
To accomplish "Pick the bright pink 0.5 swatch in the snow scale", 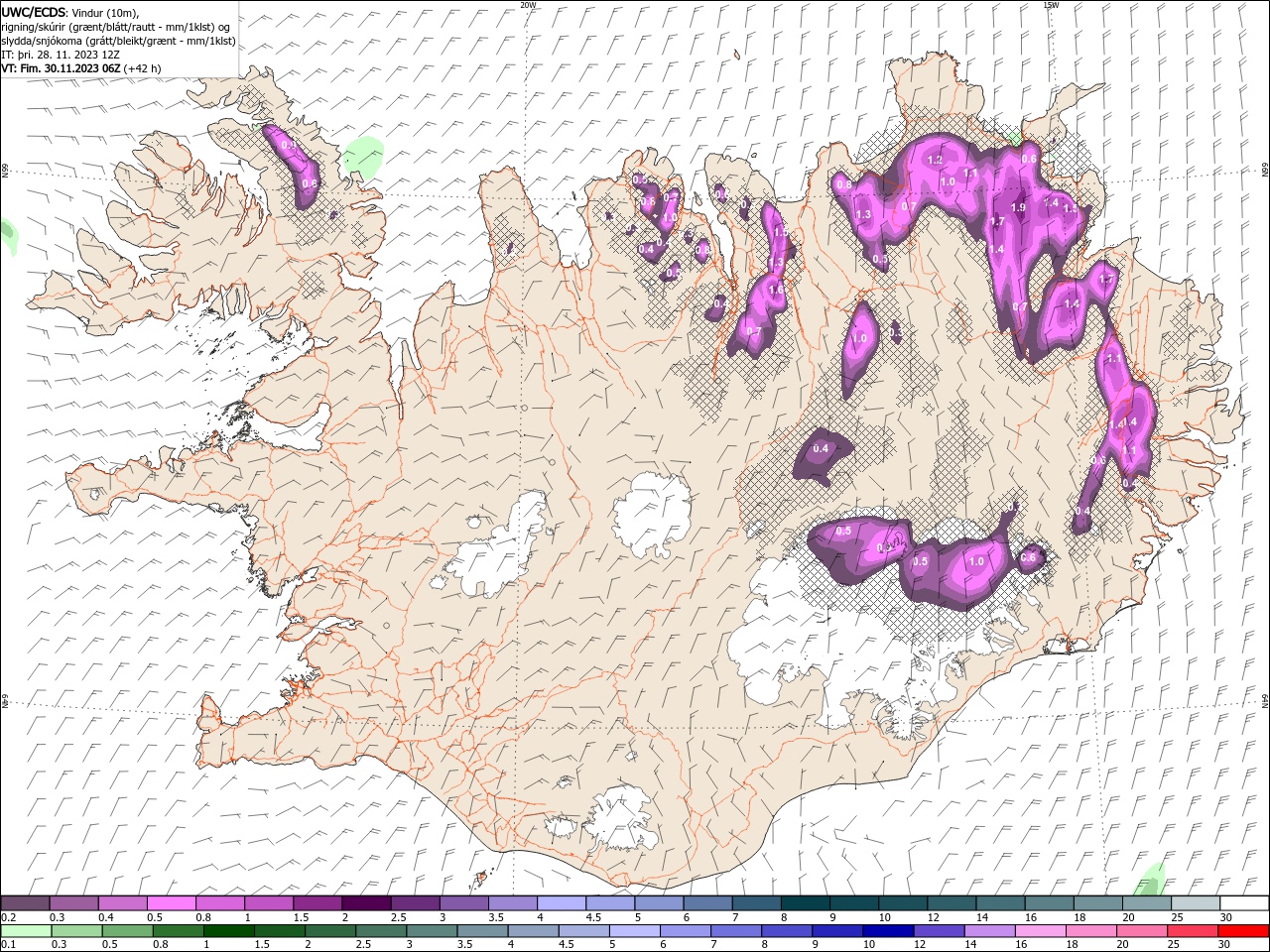I will 171,903.
